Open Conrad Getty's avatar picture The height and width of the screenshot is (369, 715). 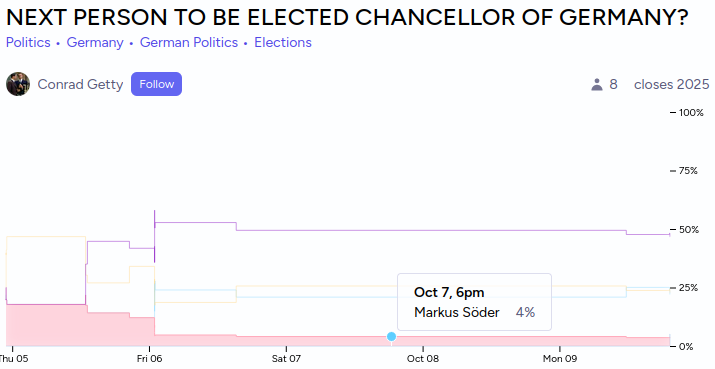point(18,84)
